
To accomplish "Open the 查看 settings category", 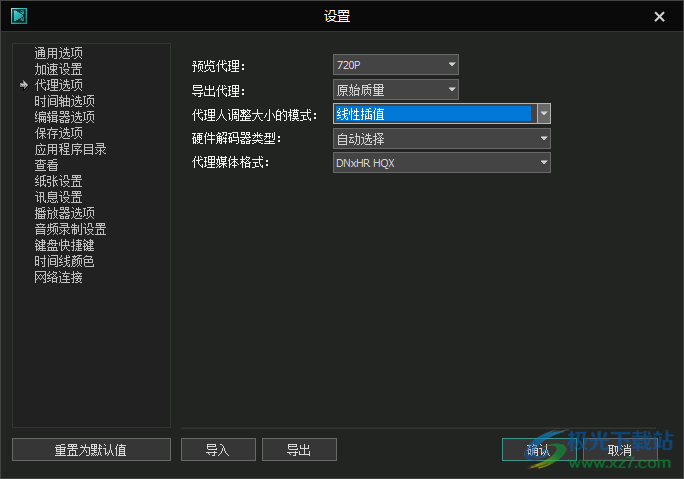I will click(46, 165).
